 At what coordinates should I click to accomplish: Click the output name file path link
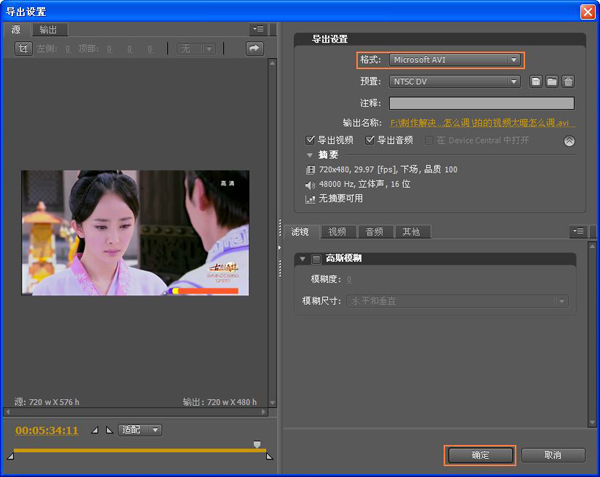pyautogui.click(x=482, y=123)
